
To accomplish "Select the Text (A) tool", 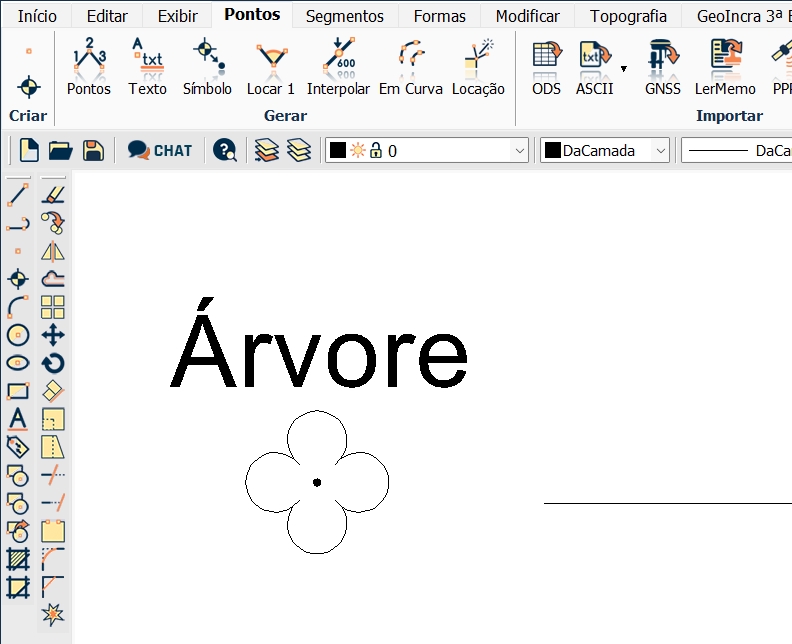I will coord(18,419).
